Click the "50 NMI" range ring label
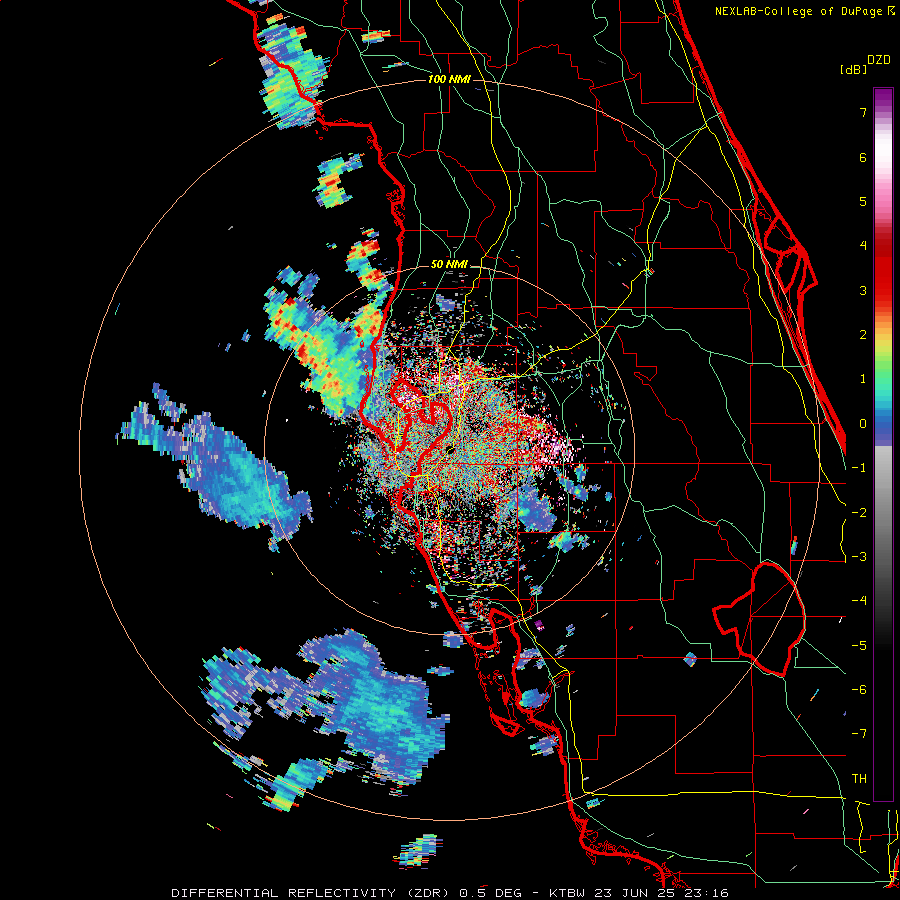Viewport: 900px width, 900px height. pos(449,265)
